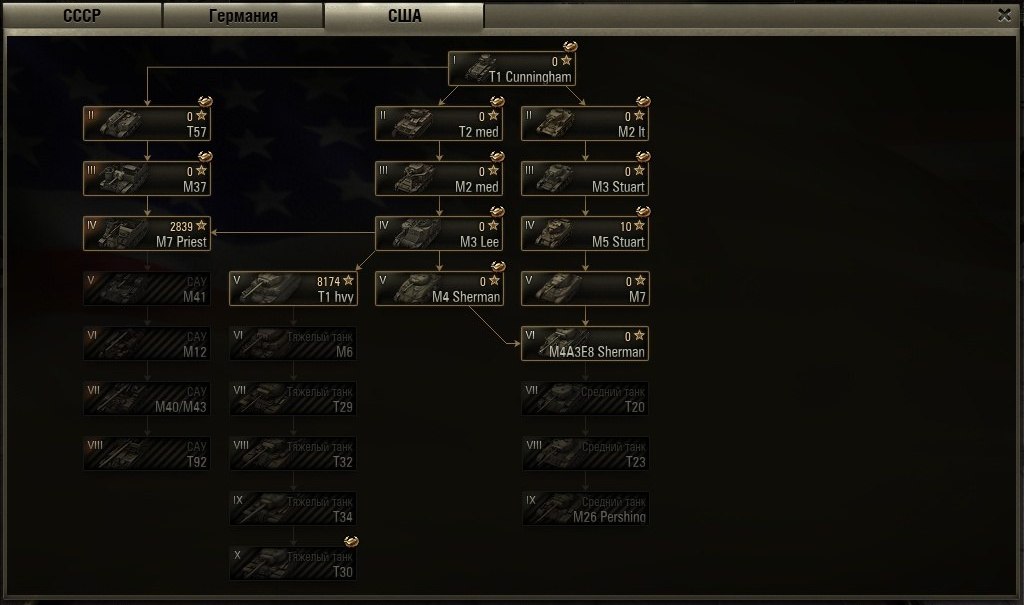The image size is (1024, 605).
Task: Choose the T2 med tank node
Action: 439,123
